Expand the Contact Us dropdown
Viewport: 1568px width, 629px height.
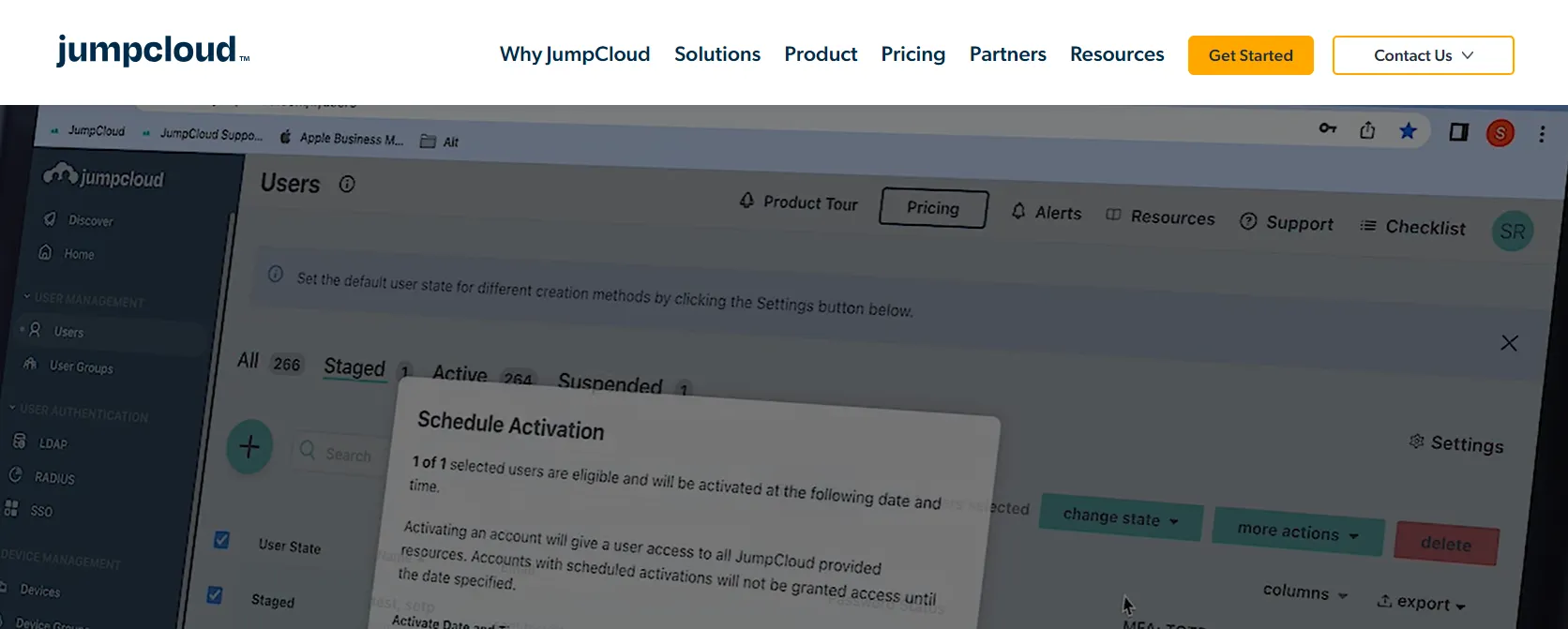tap(1423, 55)
